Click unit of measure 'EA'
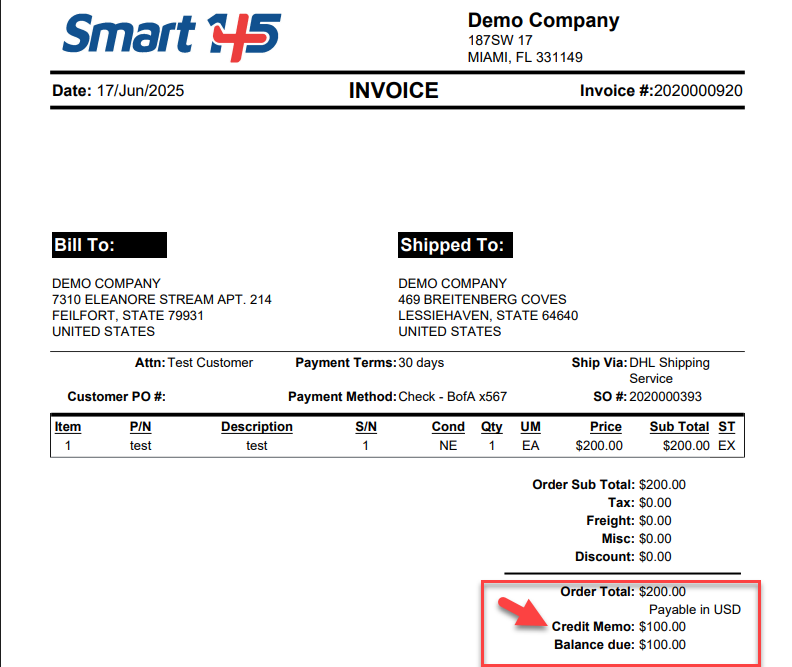The image size is (792, 667). click(x=530, y=446)
